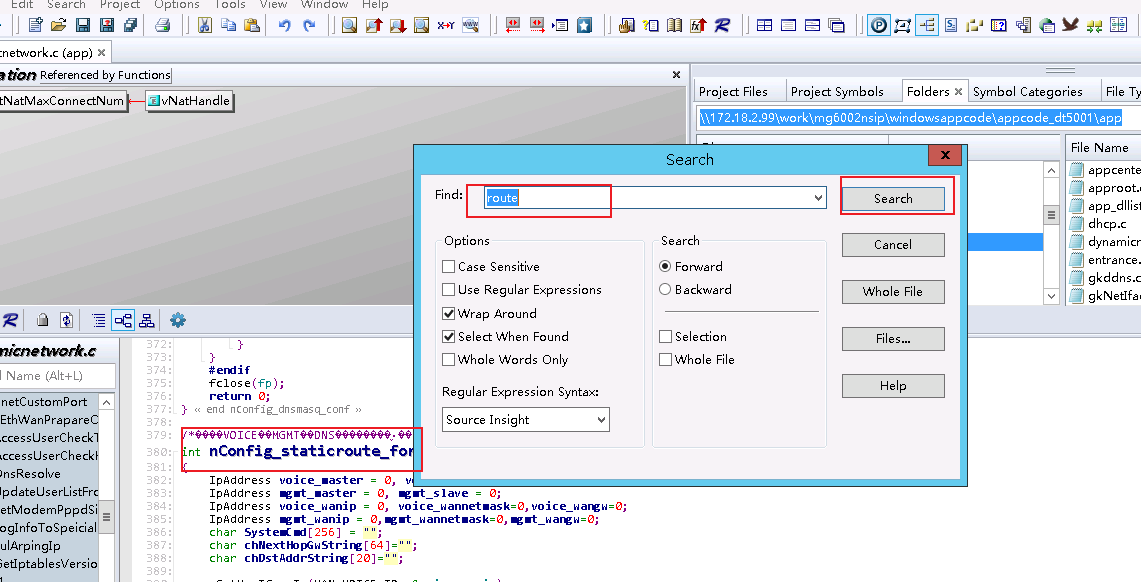This screenshot has height=582, width=1141.
Task: Click the Print icon in toolbar
Action: tap(162, 25)
